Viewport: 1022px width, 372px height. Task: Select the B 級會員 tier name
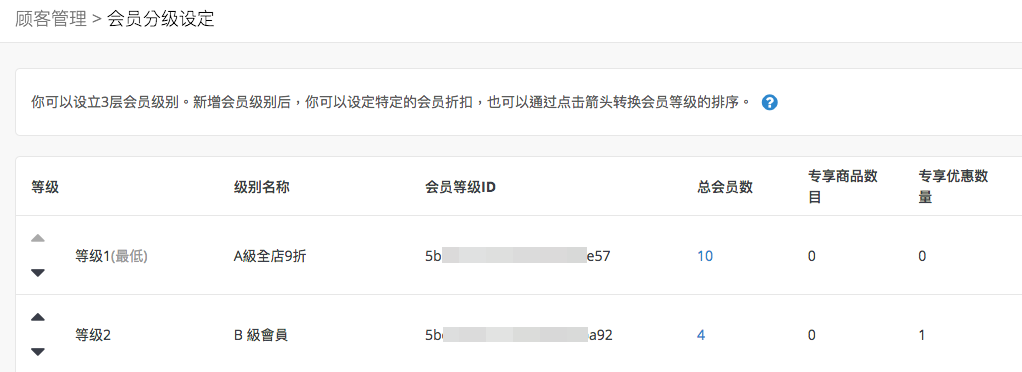(261, 336)
